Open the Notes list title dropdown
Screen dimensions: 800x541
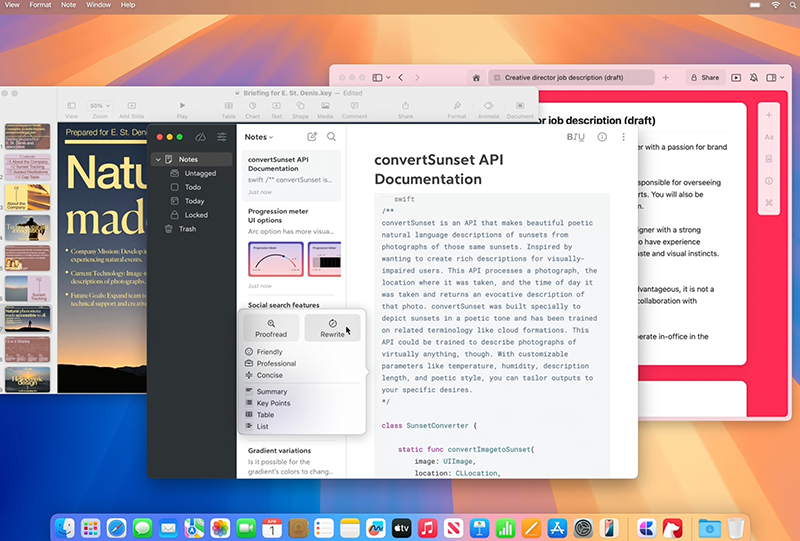tap(259, 137)
